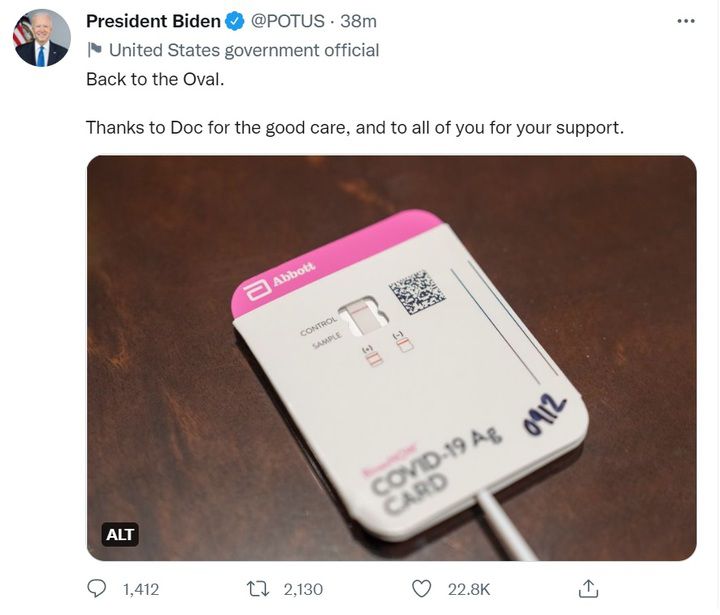Show image description via ALT badge
Image resolution: width=720 pixels, height=615 pixels.
pyautogui.click(x=120, y=535)
